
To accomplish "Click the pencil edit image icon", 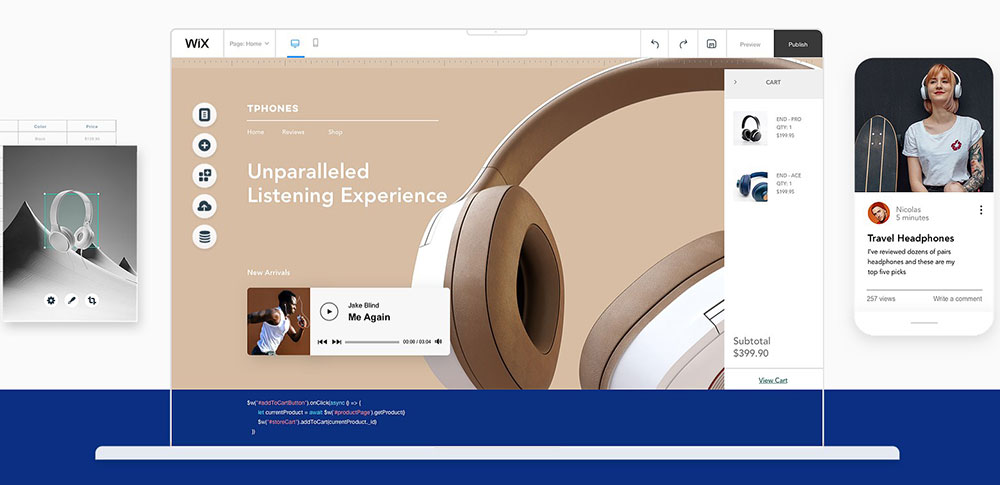I will 71,300.
